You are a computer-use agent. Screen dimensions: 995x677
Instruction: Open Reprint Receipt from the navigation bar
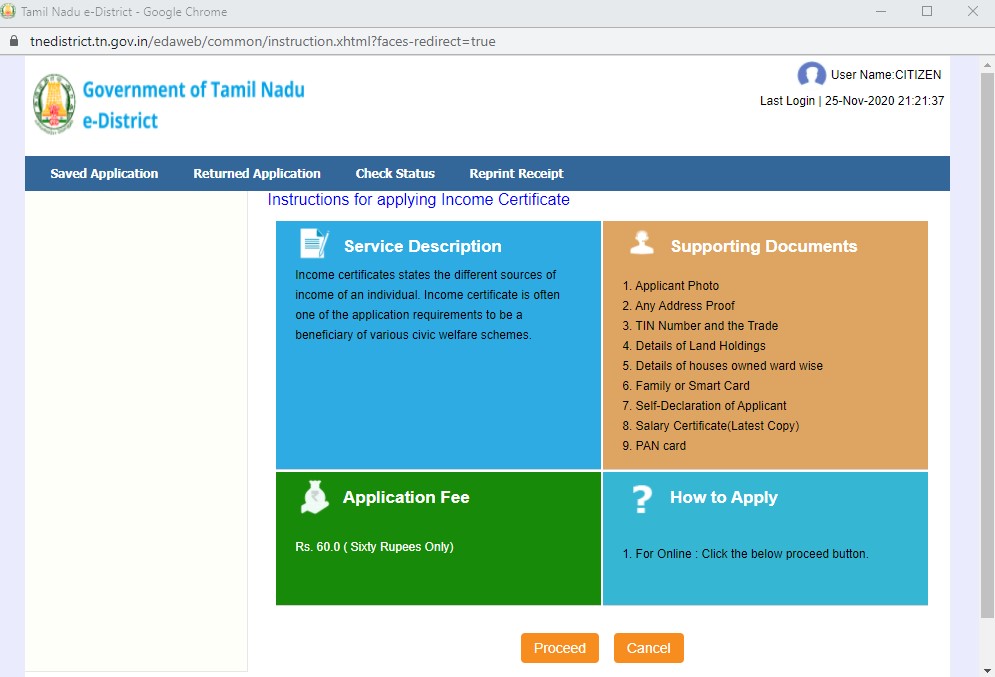pos(516,173)
